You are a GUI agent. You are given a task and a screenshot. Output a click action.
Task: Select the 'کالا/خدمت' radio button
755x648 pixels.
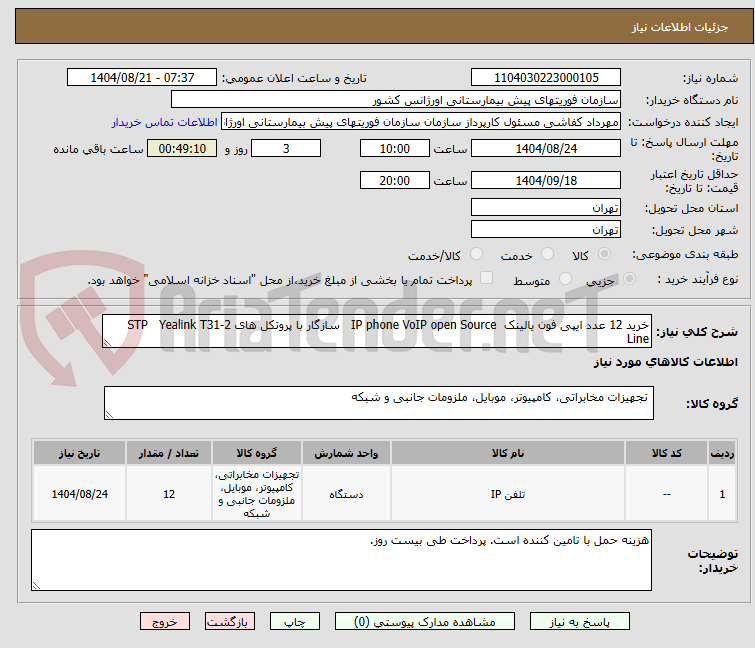pos(476,254)
